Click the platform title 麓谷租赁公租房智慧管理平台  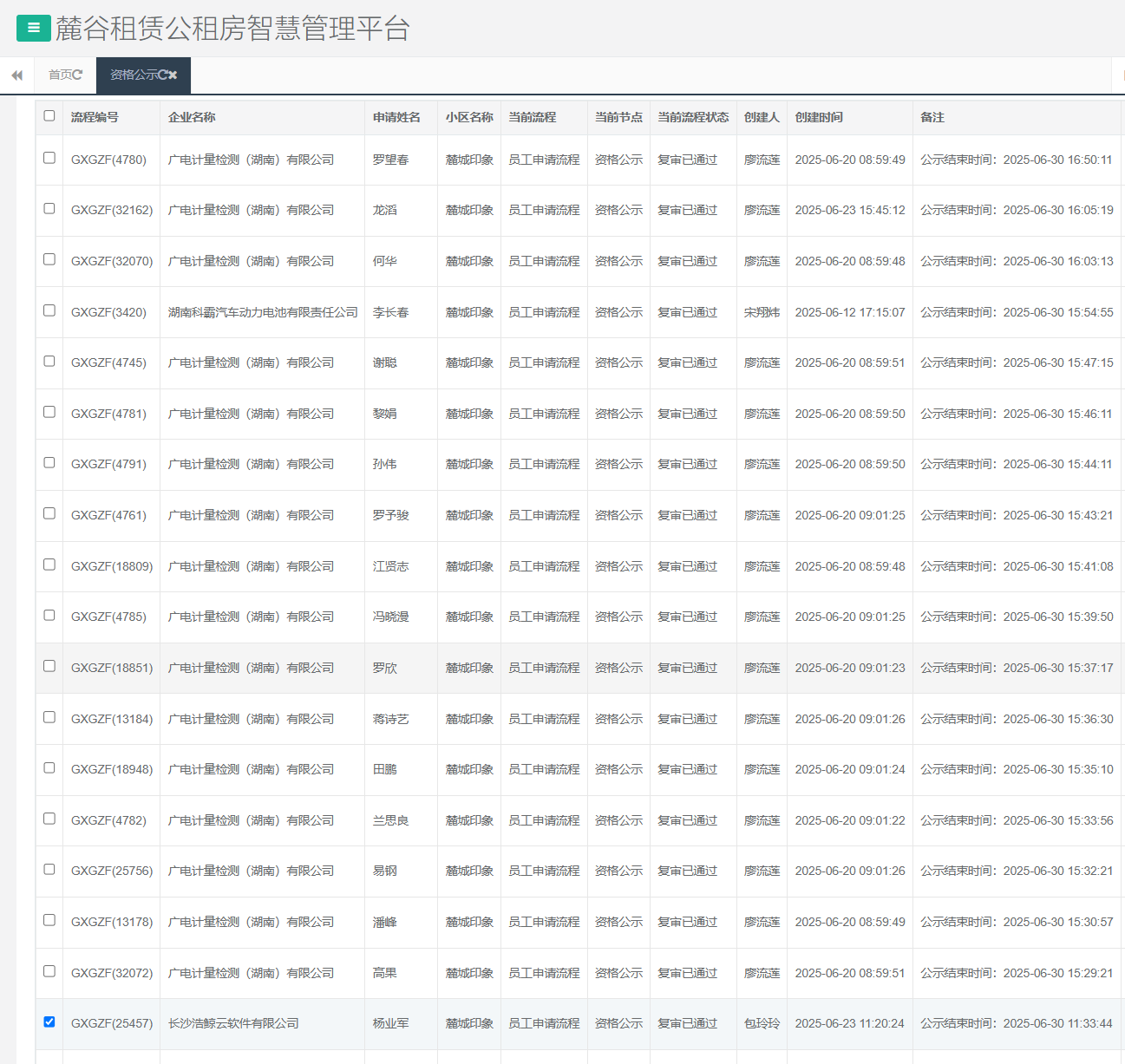pos(232,29)
